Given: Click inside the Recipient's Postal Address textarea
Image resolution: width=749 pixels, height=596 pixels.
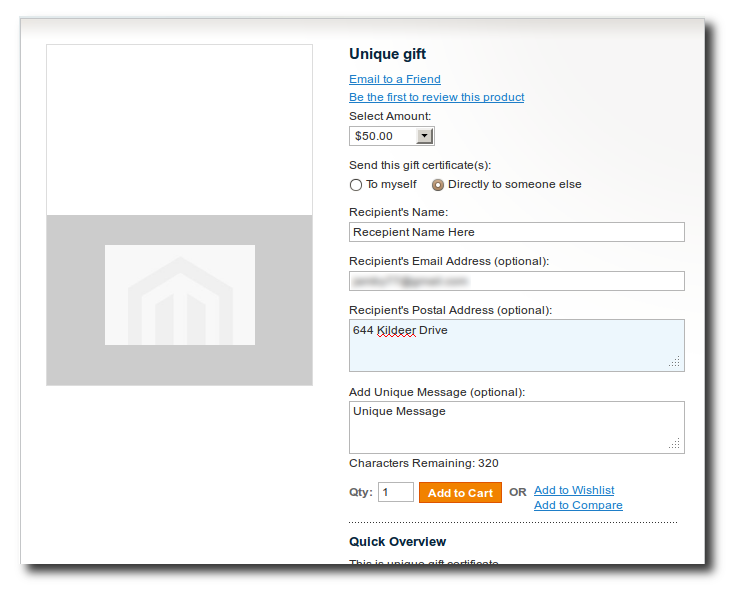Looking at the screenshot, I should pos(516,345).
